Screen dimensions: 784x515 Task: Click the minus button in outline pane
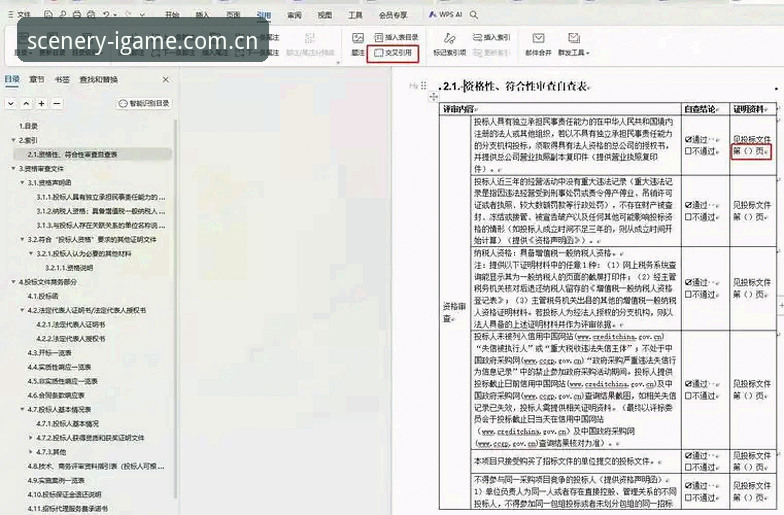tap(57, 104)
